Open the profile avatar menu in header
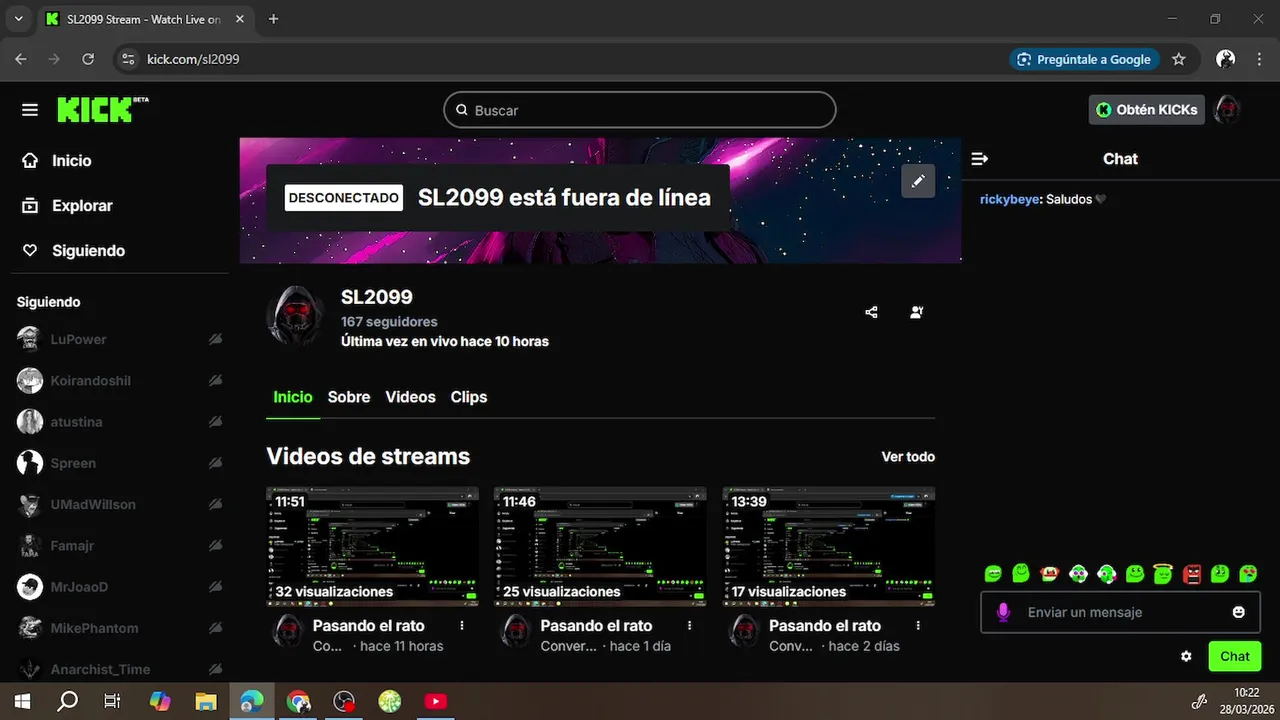 coord(1227,110)
